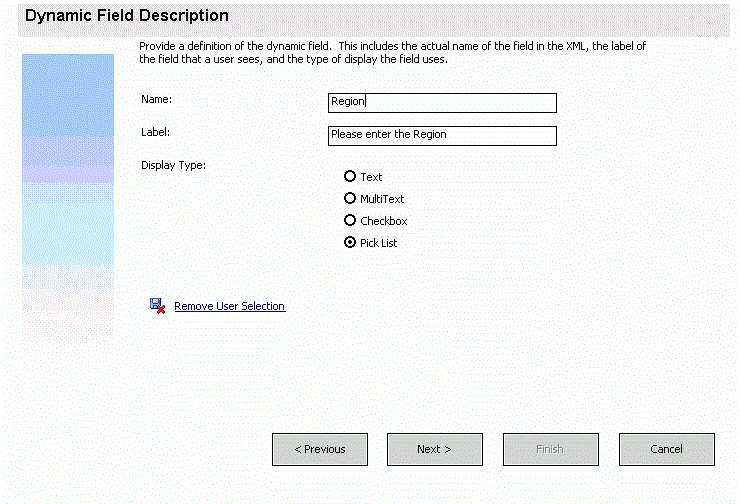Image resolution: width=740 pixels, height=504 pixels.
Task: Click the greyed-out Finish button
Action: (551, 449)
